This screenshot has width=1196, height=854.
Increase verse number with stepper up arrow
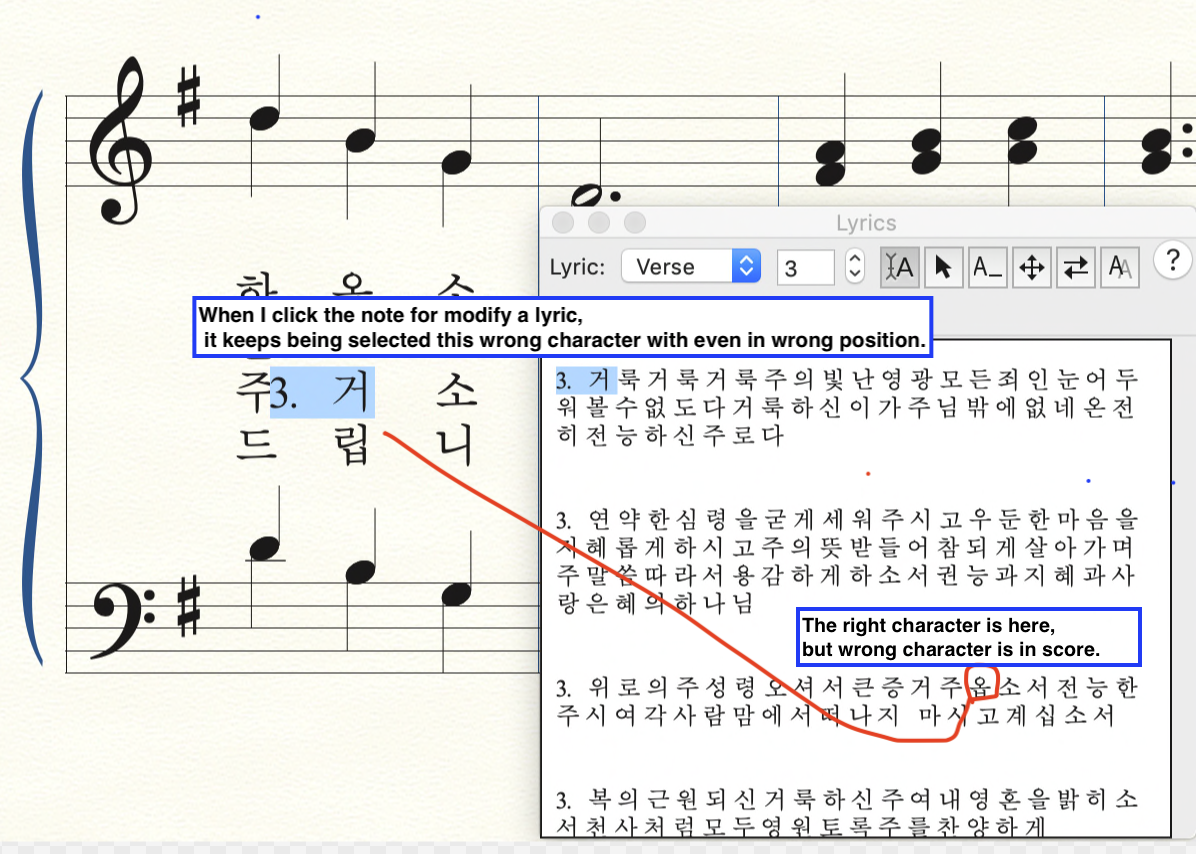pos(854,260)
